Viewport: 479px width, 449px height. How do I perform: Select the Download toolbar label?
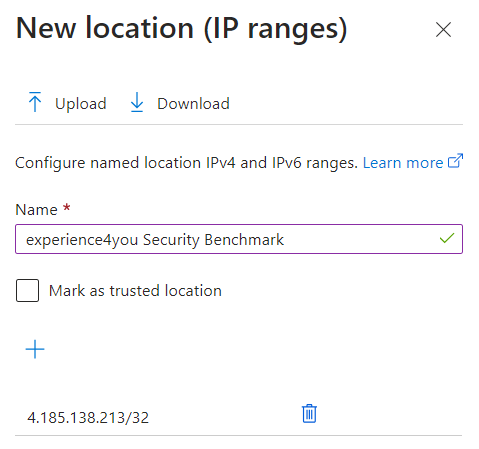coord(193,104)
